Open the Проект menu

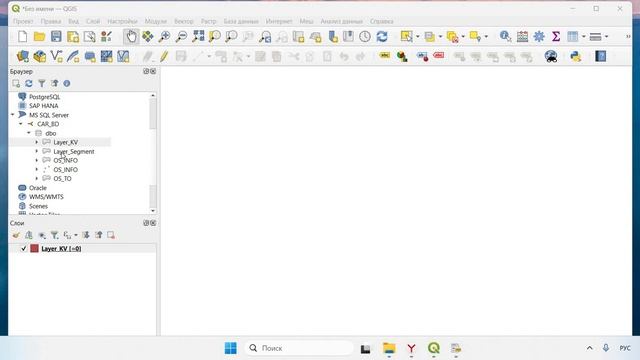pos(23,21)
